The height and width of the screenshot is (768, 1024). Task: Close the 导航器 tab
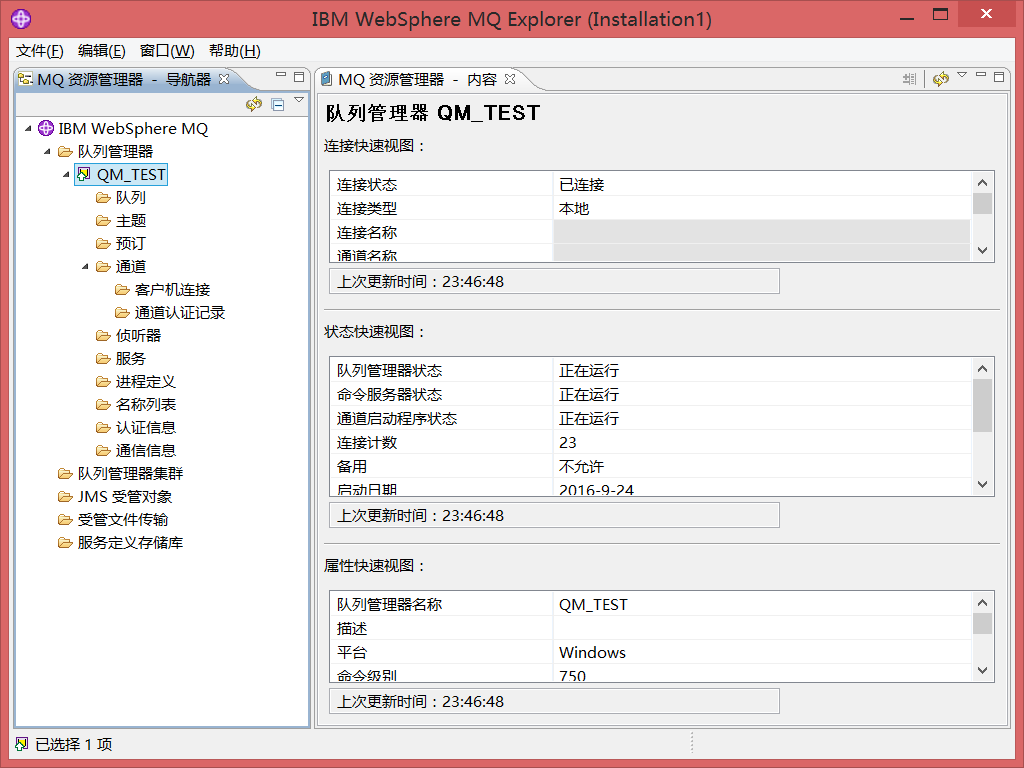tap(224, 79)
